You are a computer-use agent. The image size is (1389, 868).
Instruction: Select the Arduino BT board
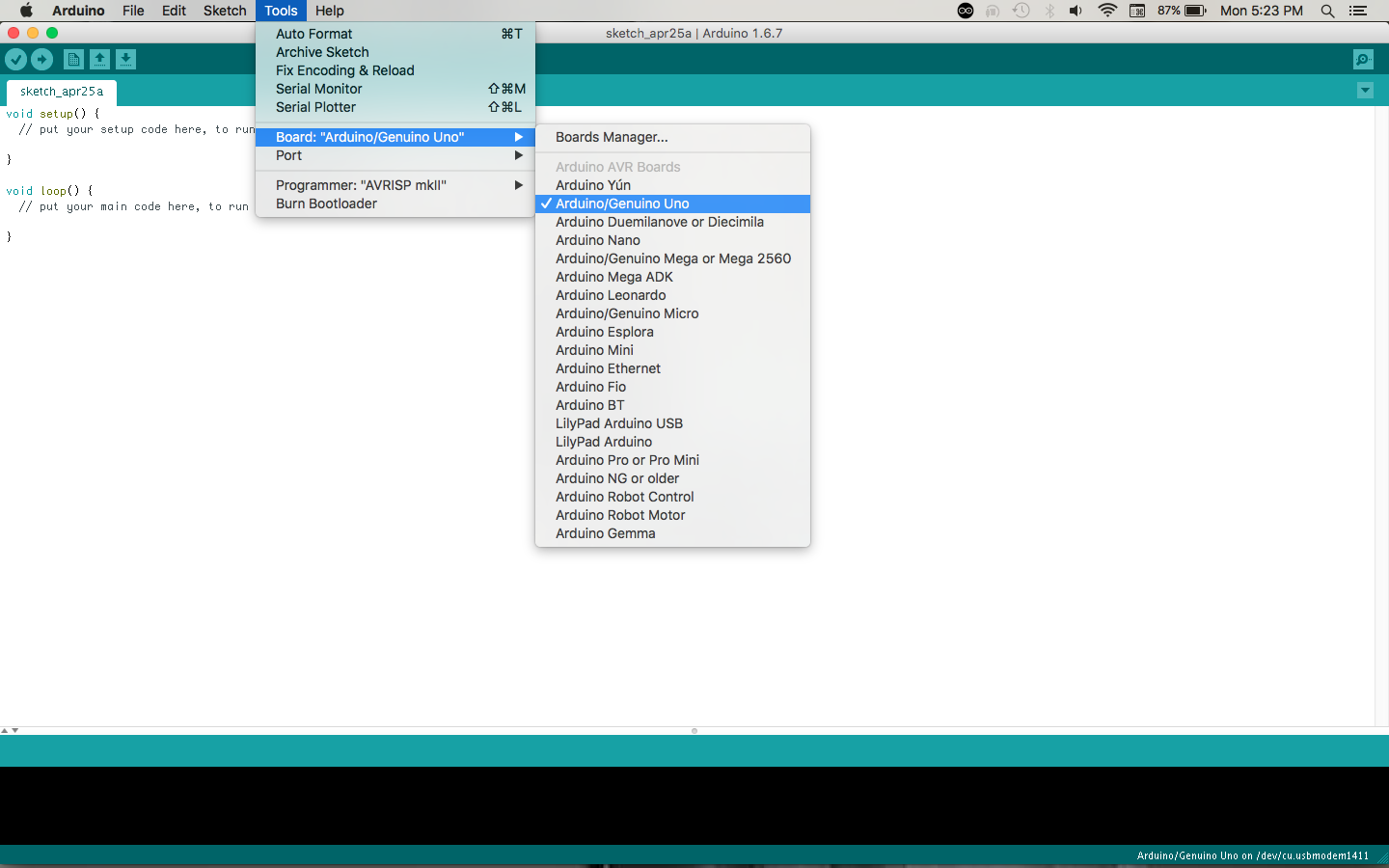coord(672,405)
